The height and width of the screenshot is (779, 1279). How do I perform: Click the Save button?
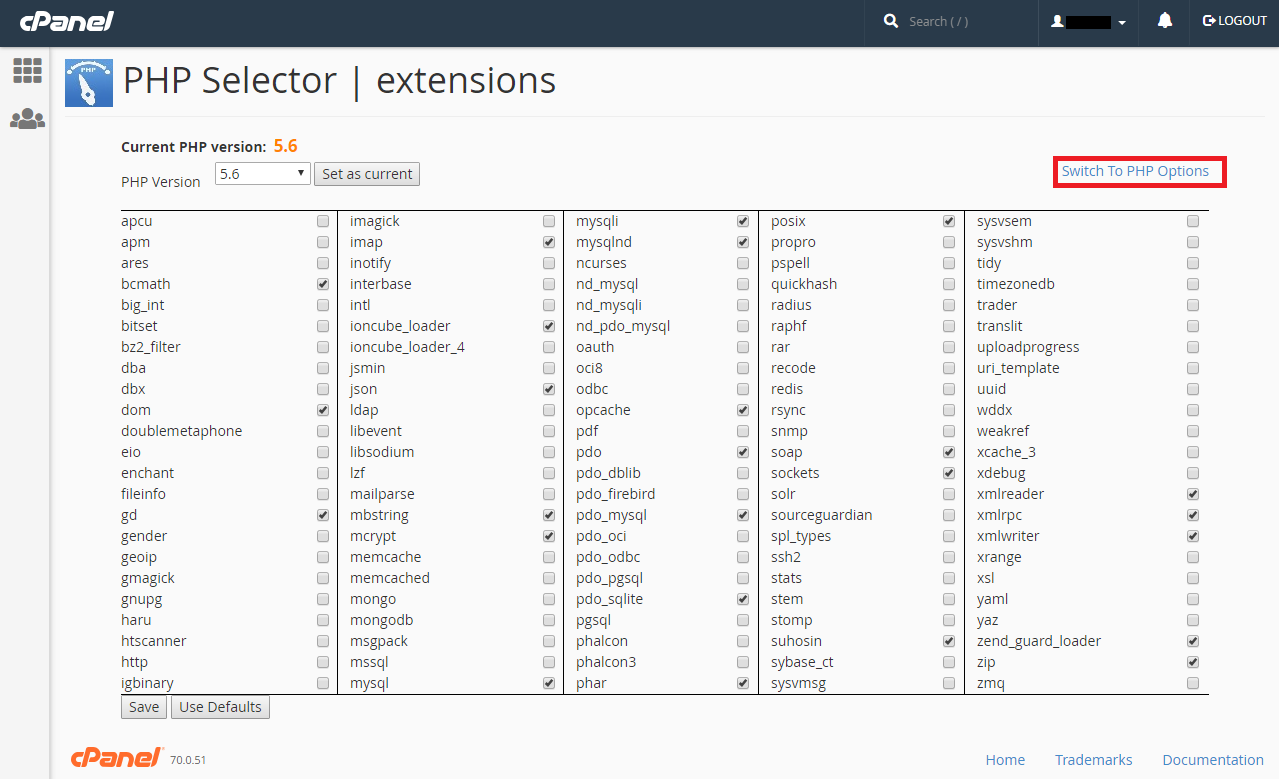click(144, 707)
